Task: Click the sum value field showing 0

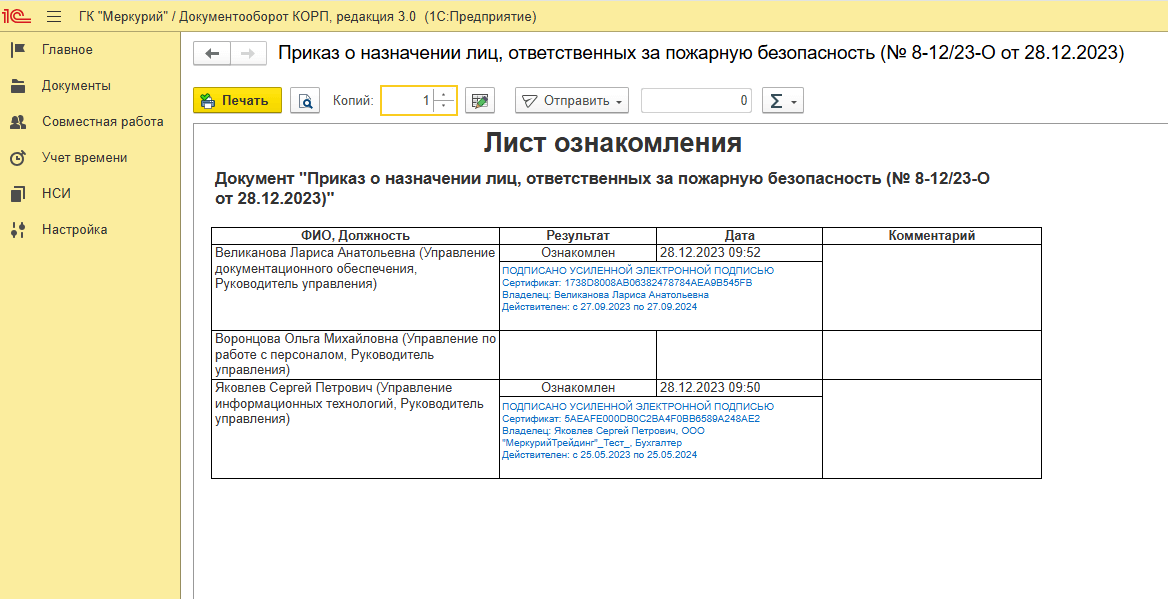Action: pyautogui.click(x=696, y=101)
